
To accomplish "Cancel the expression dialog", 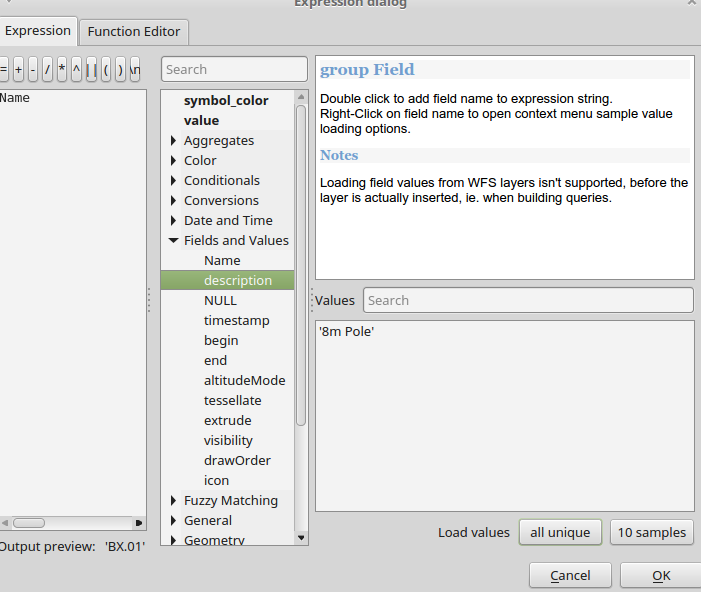I will pos(570,575).
